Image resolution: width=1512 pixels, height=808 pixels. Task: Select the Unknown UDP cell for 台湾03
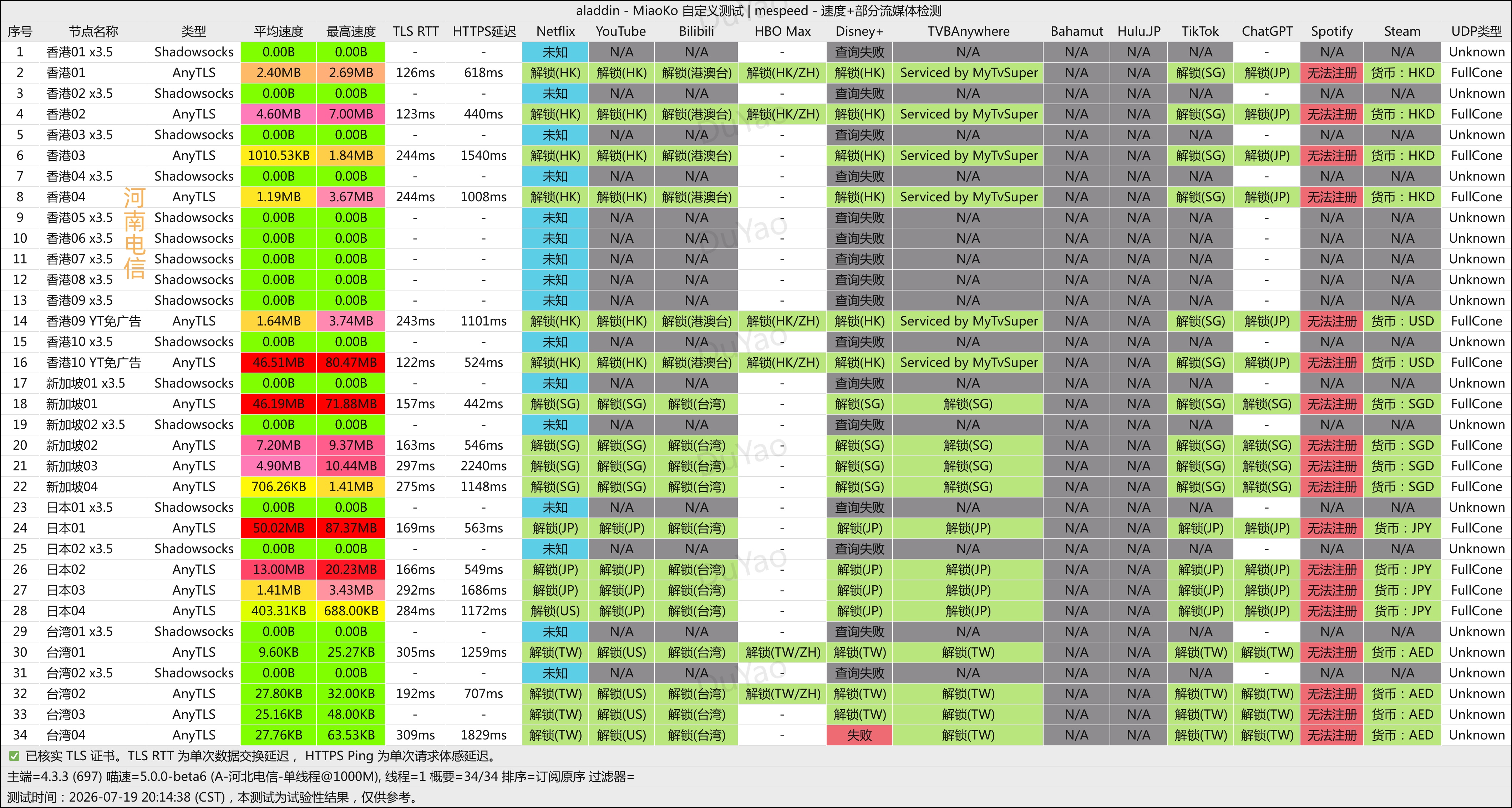pyautogui.click(x=1477, y=714)
